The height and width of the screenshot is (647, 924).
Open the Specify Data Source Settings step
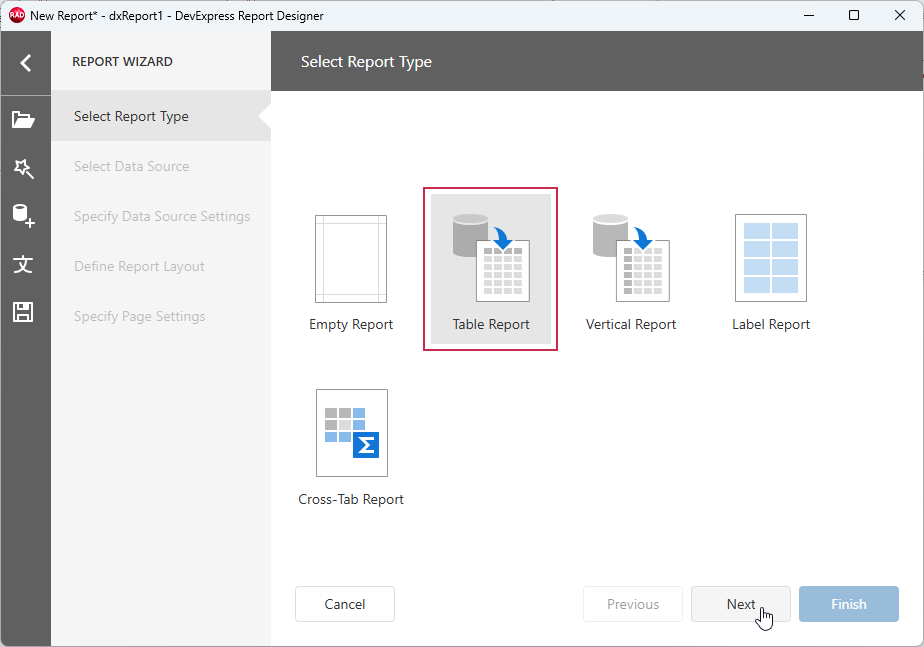[x=161, y=216]
